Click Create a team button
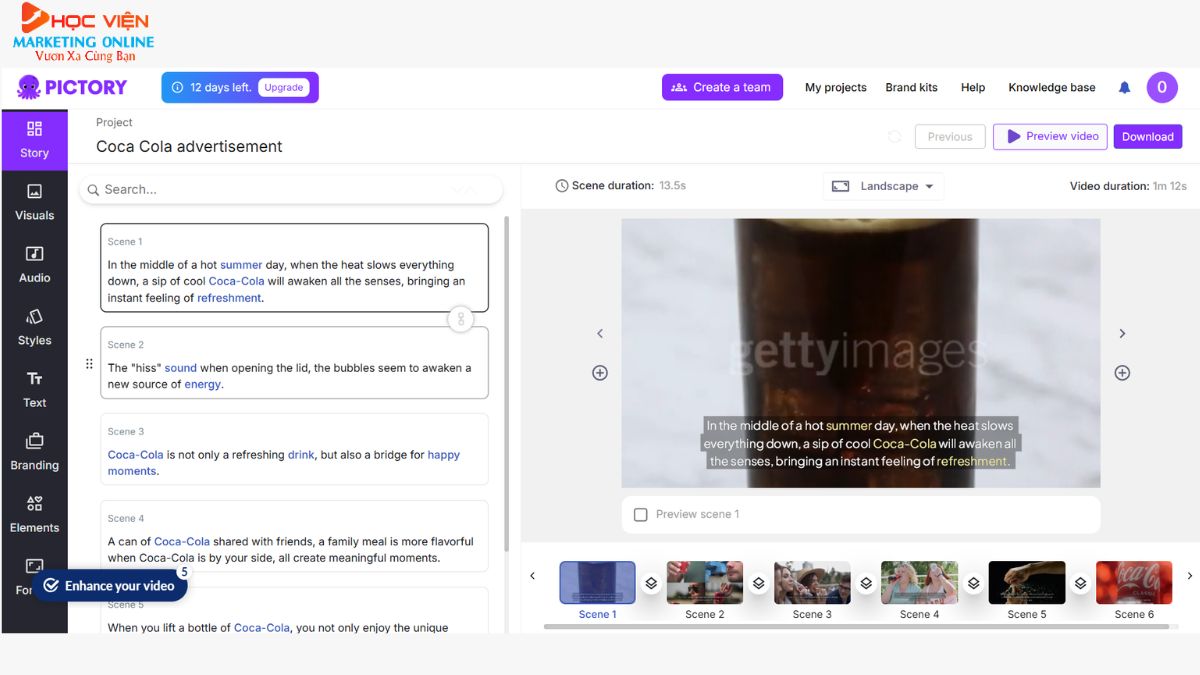 [722, 87]
